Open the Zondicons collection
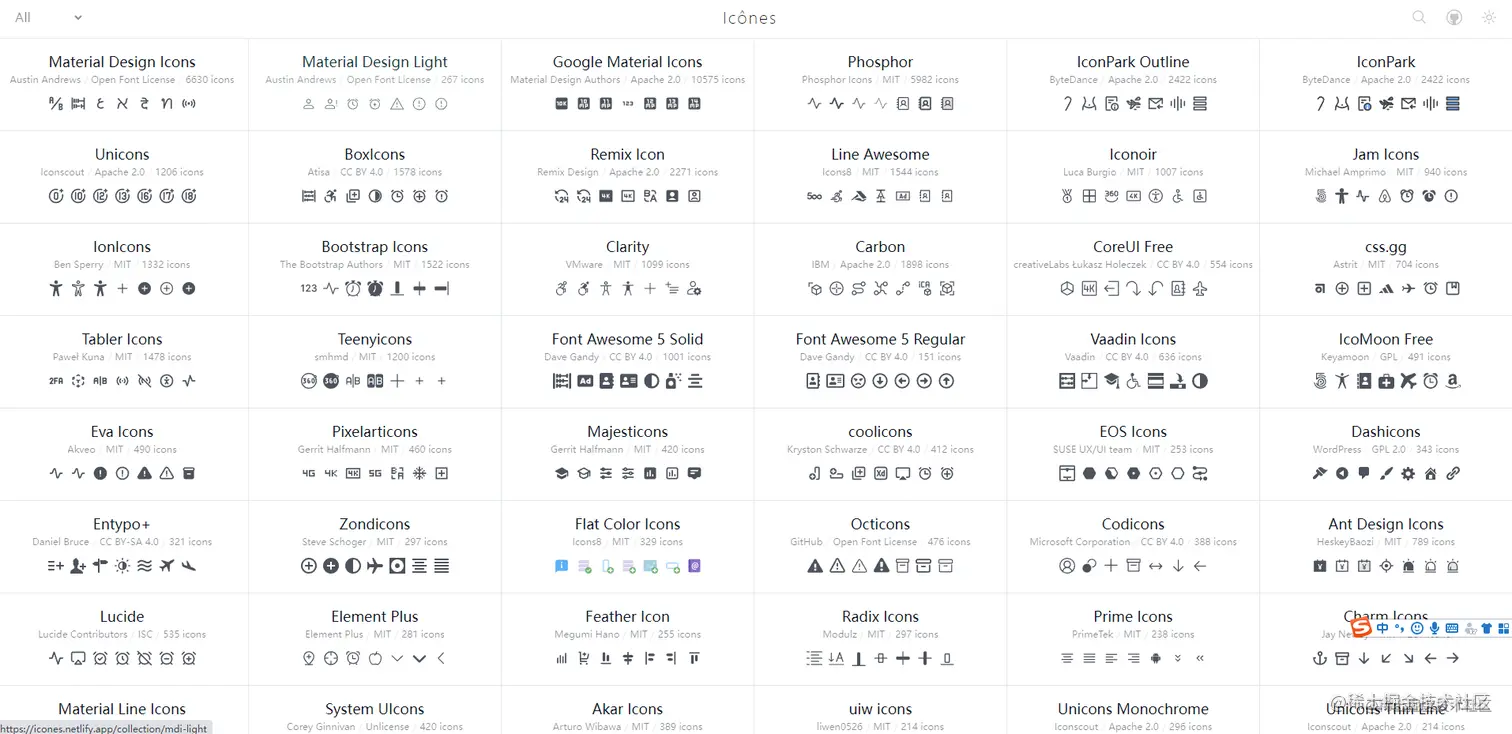 (x=375, y=524)
